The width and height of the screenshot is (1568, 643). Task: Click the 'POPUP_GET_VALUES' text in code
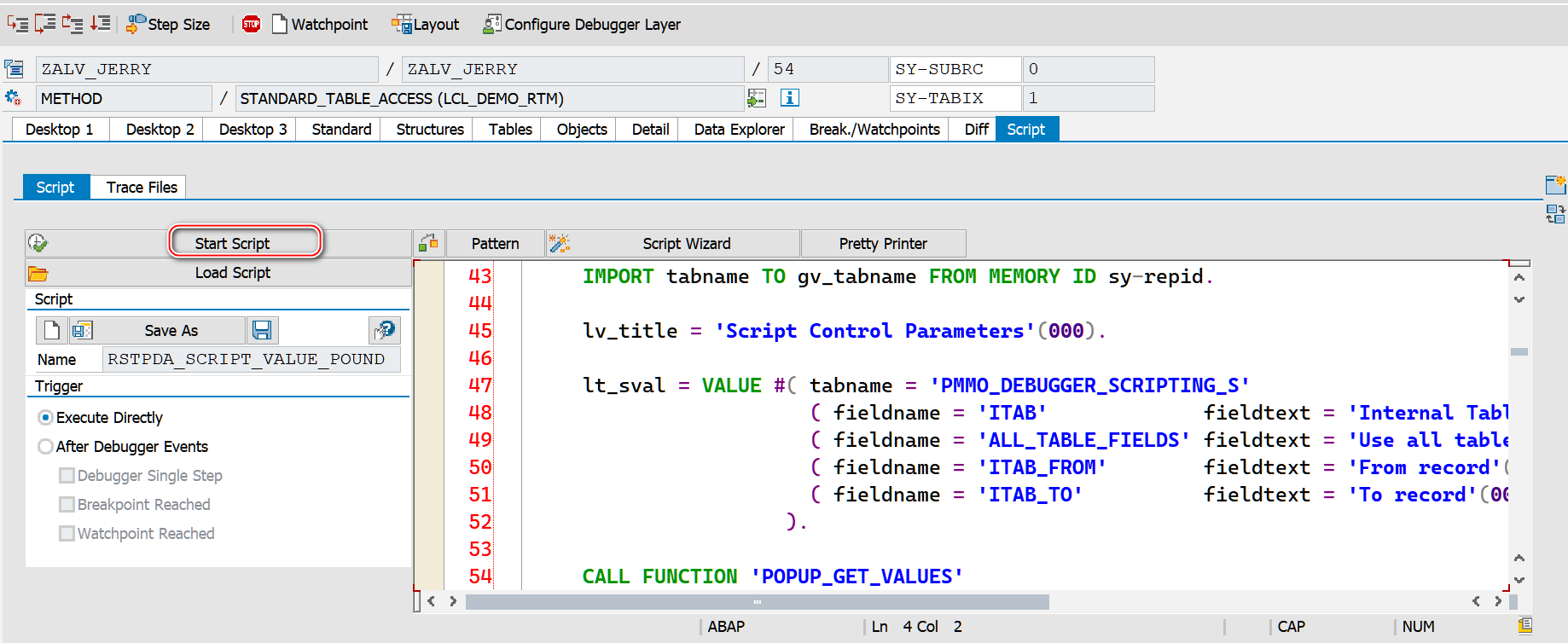tap(857, 576)
